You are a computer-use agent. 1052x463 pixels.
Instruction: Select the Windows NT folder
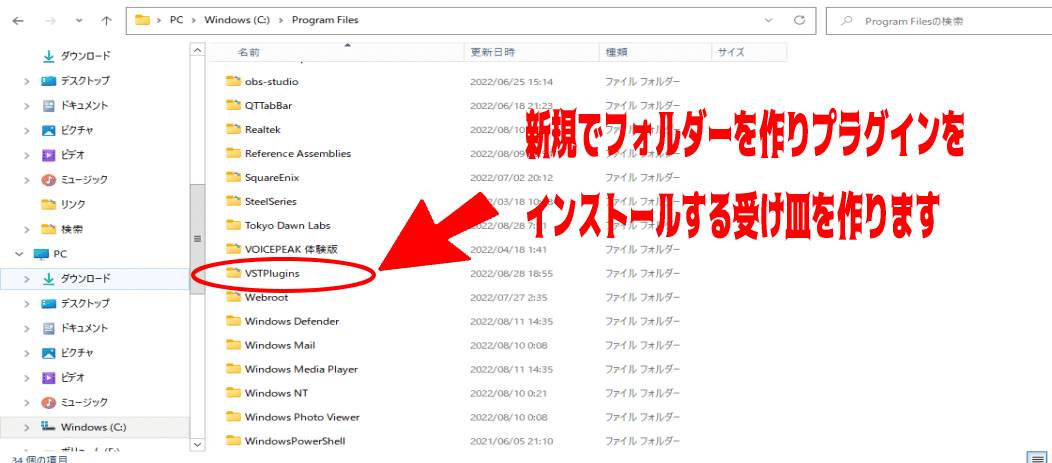tap(276, 393)
